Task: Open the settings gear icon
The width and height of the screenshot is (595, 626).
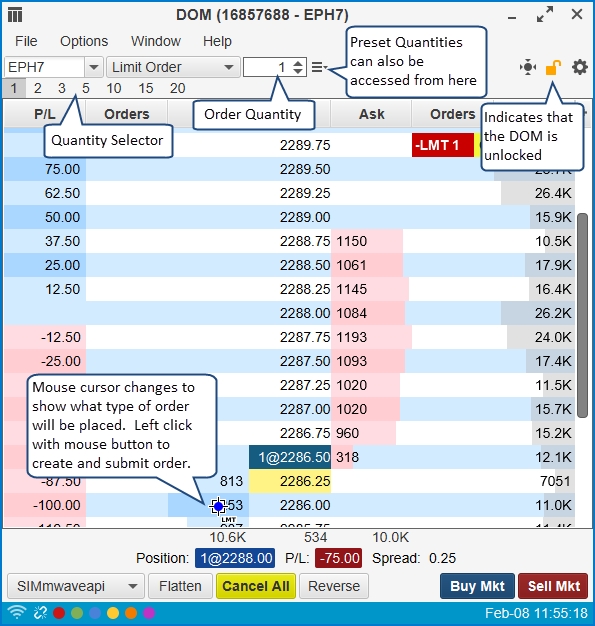Action: point(579,67)
